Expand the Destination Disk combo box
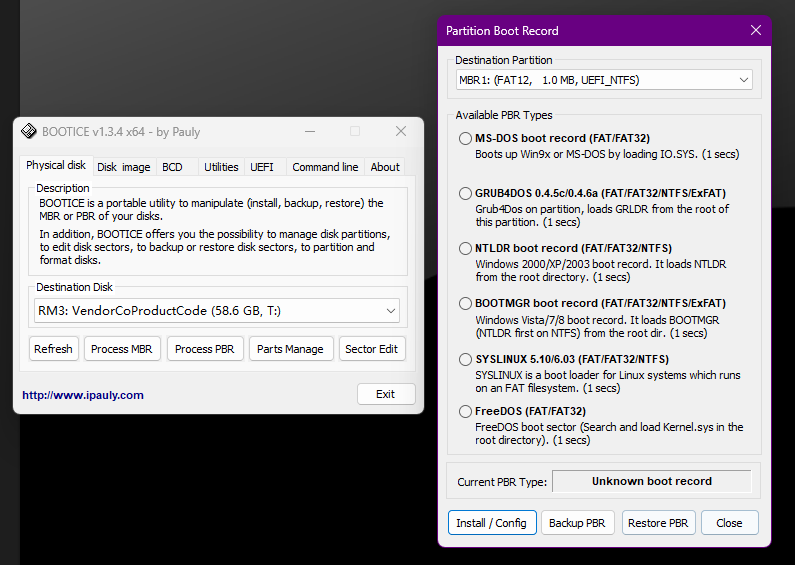Viewport: 795px width, 565px height. (x=217, y=310)
